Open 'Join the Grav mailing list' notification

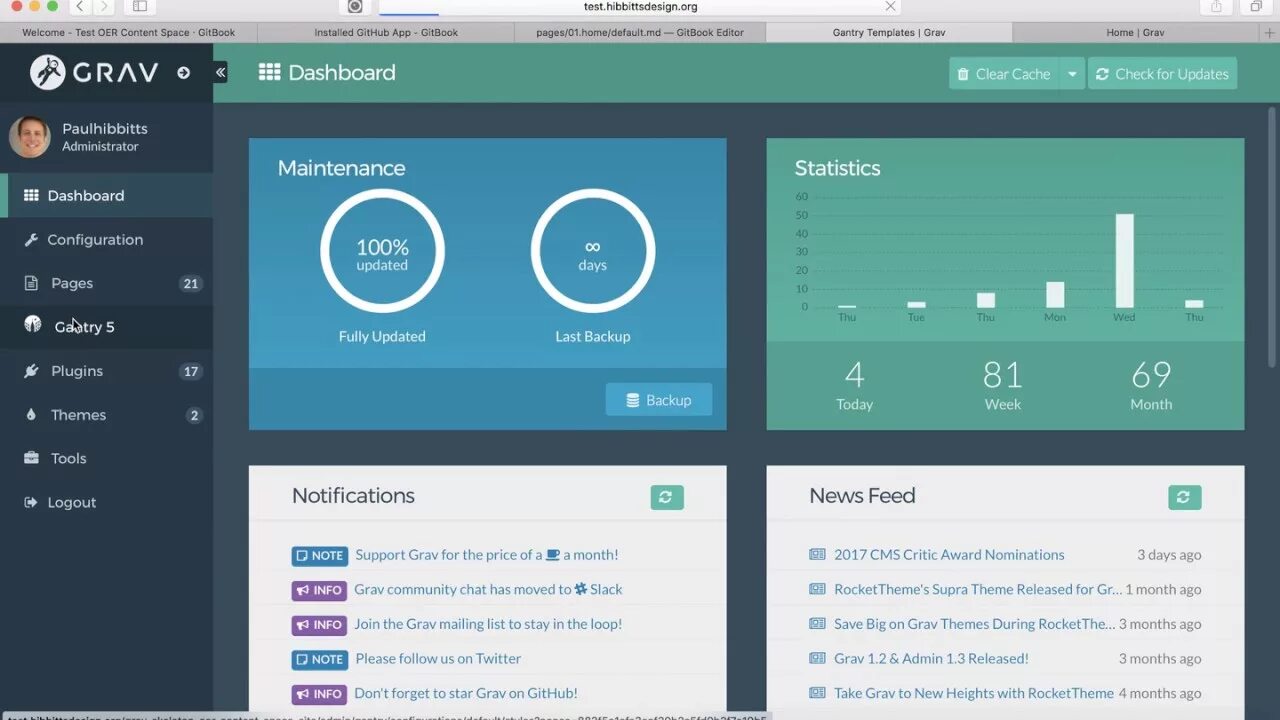point(488,623)
